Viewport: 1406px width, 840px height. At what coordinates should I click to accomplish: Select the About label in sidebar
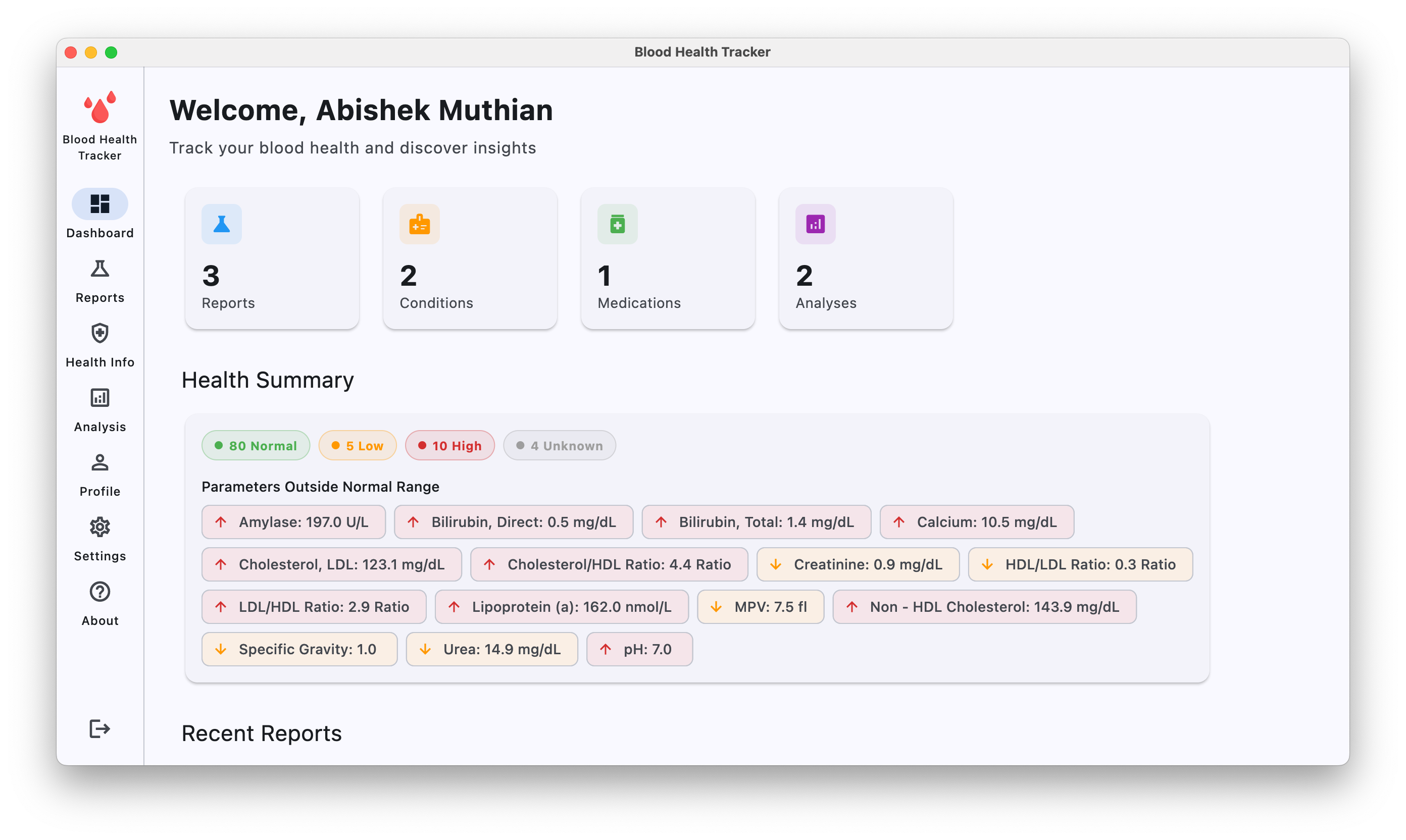coord(99,620)
